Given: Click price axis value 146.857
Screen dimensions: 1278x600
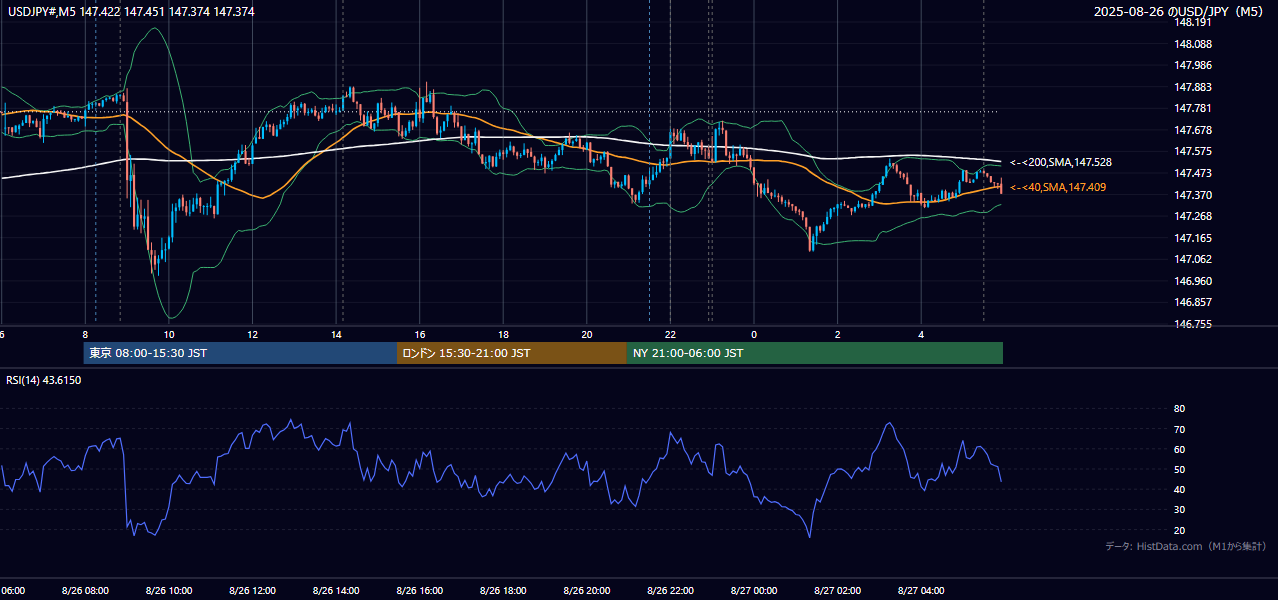Looking at the screenshot, I should pyautogui.click(x=1194, y=302).
